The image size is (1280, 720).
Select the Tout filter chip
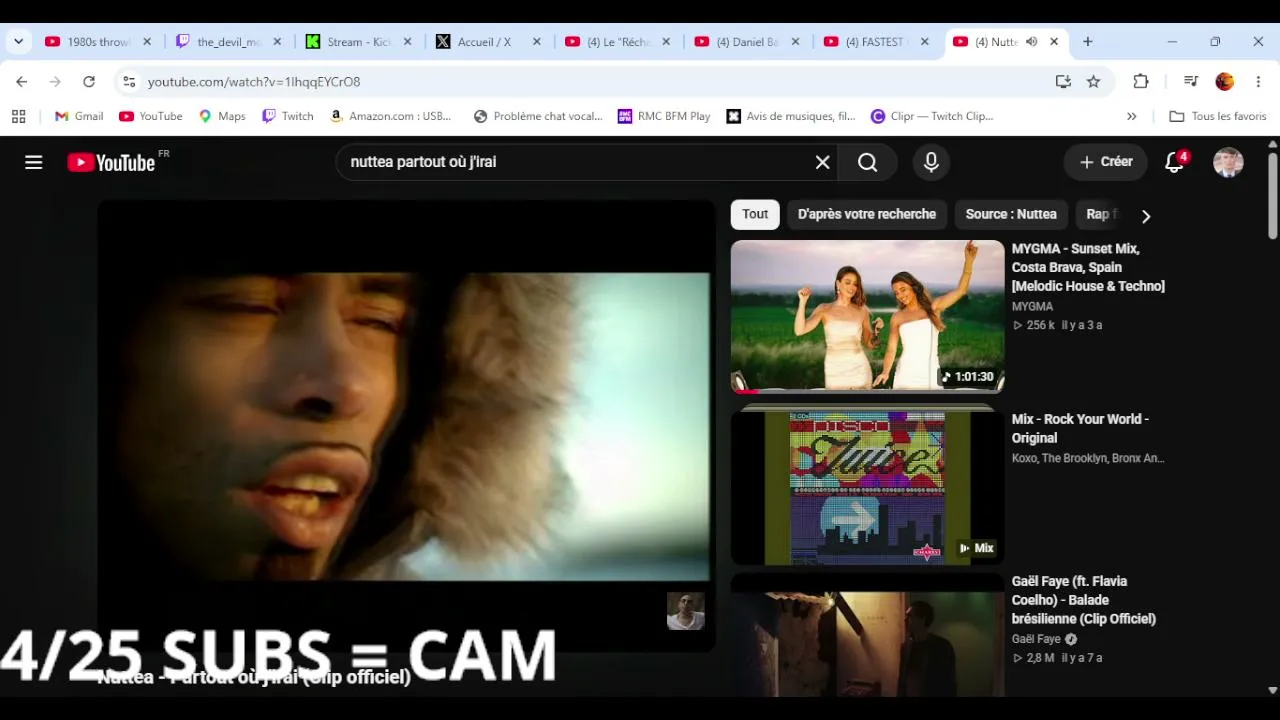755,214
